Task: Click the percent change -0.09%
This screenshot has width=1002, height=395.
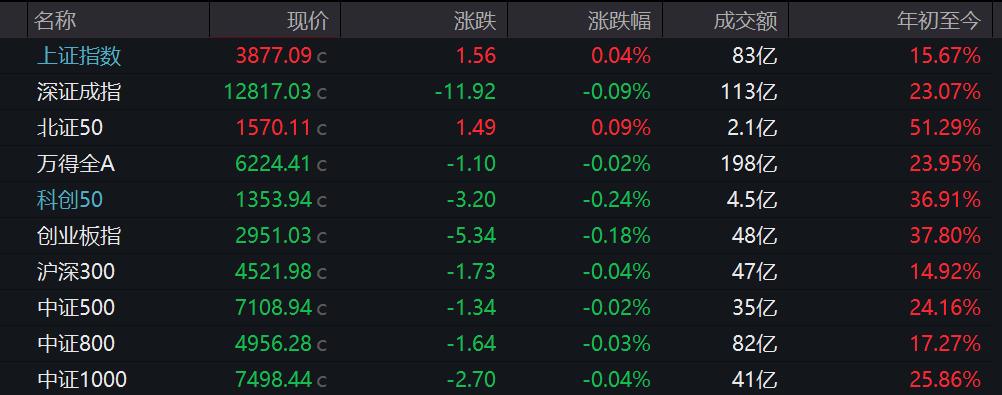Action: point(616,92)
